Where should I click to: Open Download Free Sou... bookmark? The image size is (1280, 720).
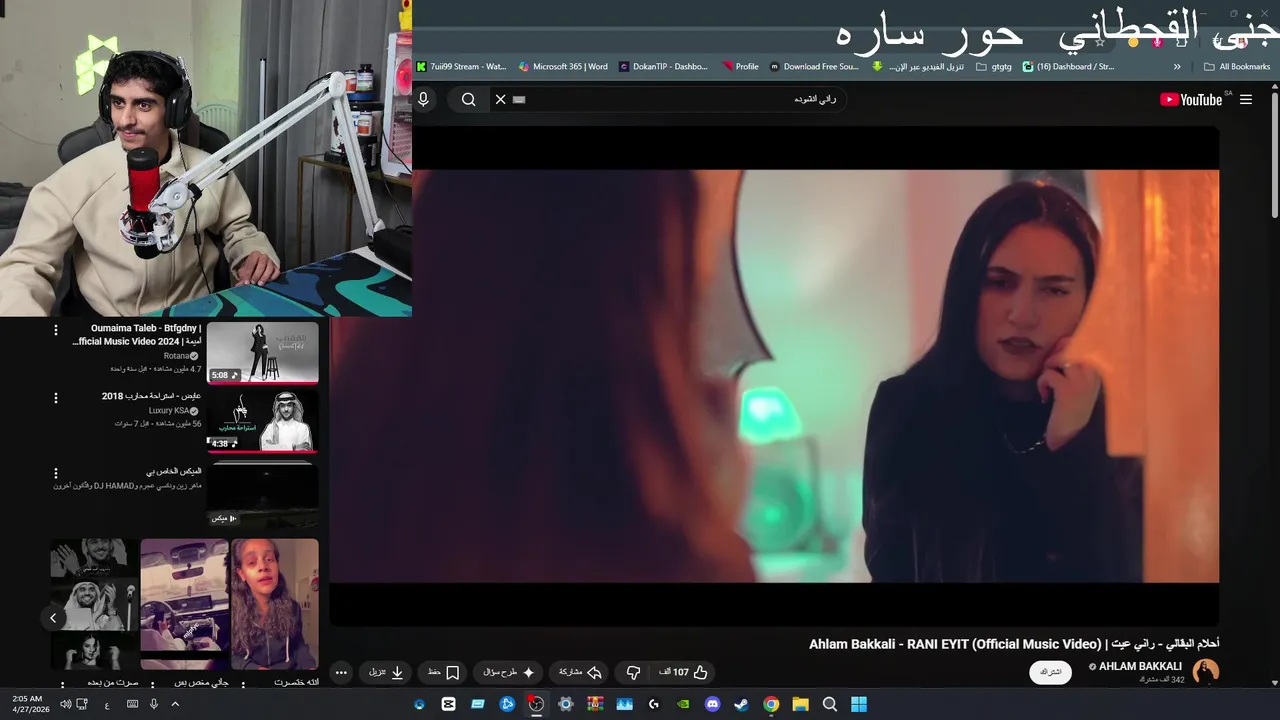814,67
